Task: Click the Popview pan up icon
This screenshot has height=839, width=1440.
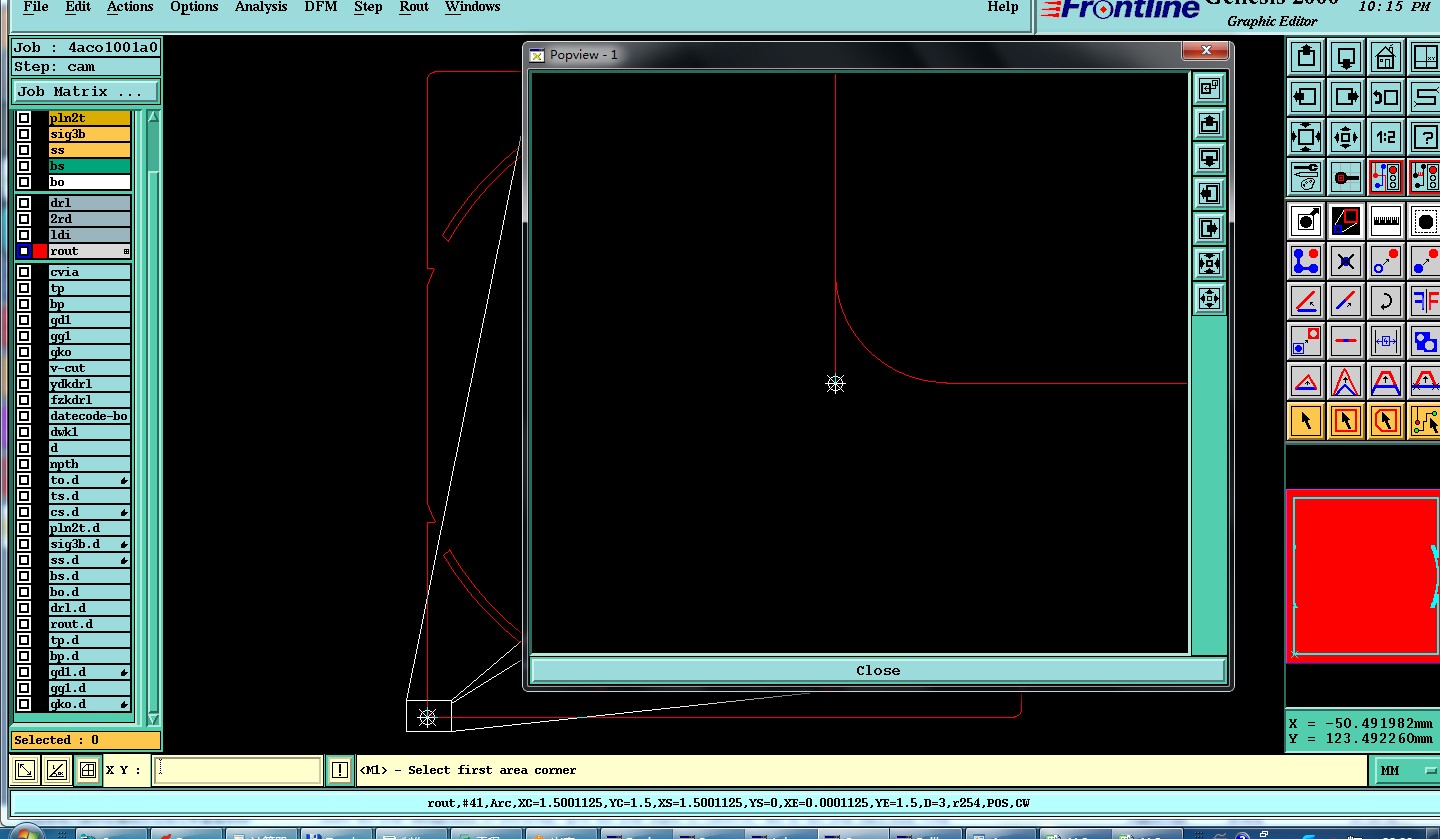Action: pyautogui.click(x=1209, y=123)
